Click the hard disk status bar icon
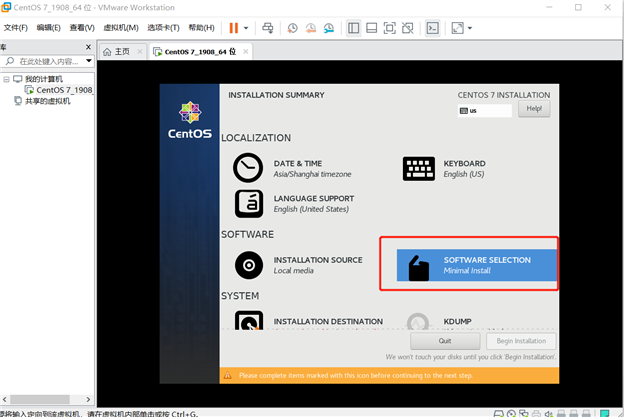Viewport: 624px width, 417px height. (x=499, y=414)
